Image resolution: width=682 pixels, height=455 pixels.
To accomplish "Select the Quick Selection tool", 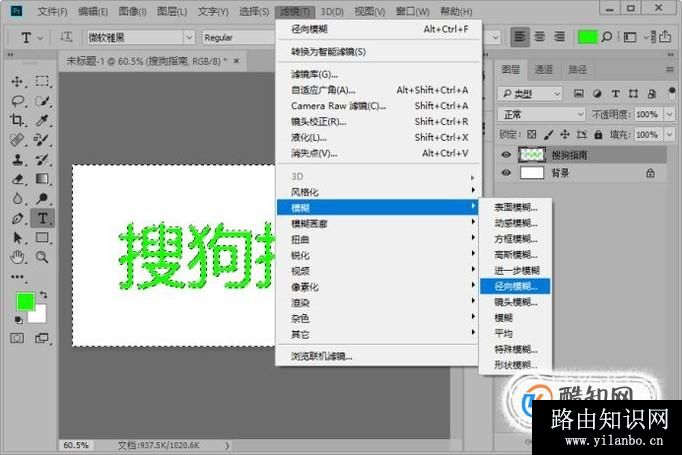I will pyautogui.click(x=42, y=101).
